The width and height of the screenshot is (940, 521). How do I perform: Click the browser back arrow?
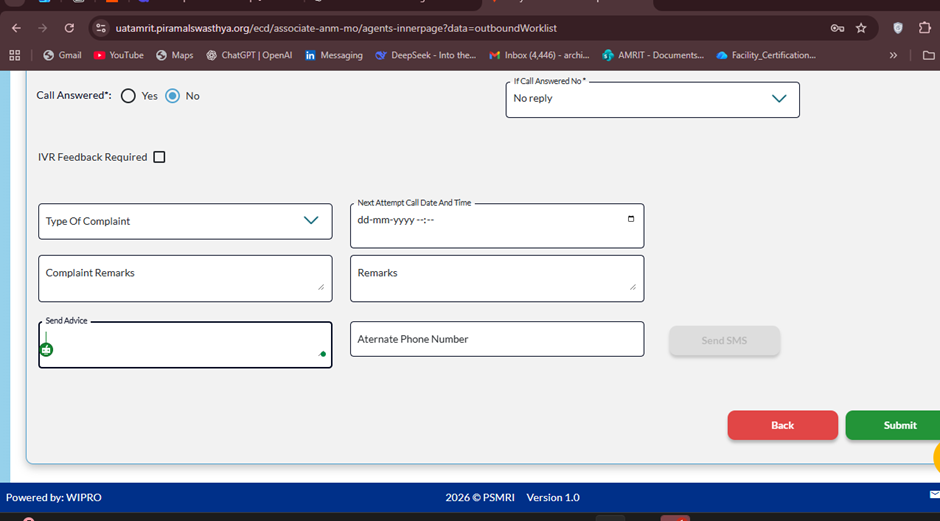pyautogui.click(x=16, y=28)
